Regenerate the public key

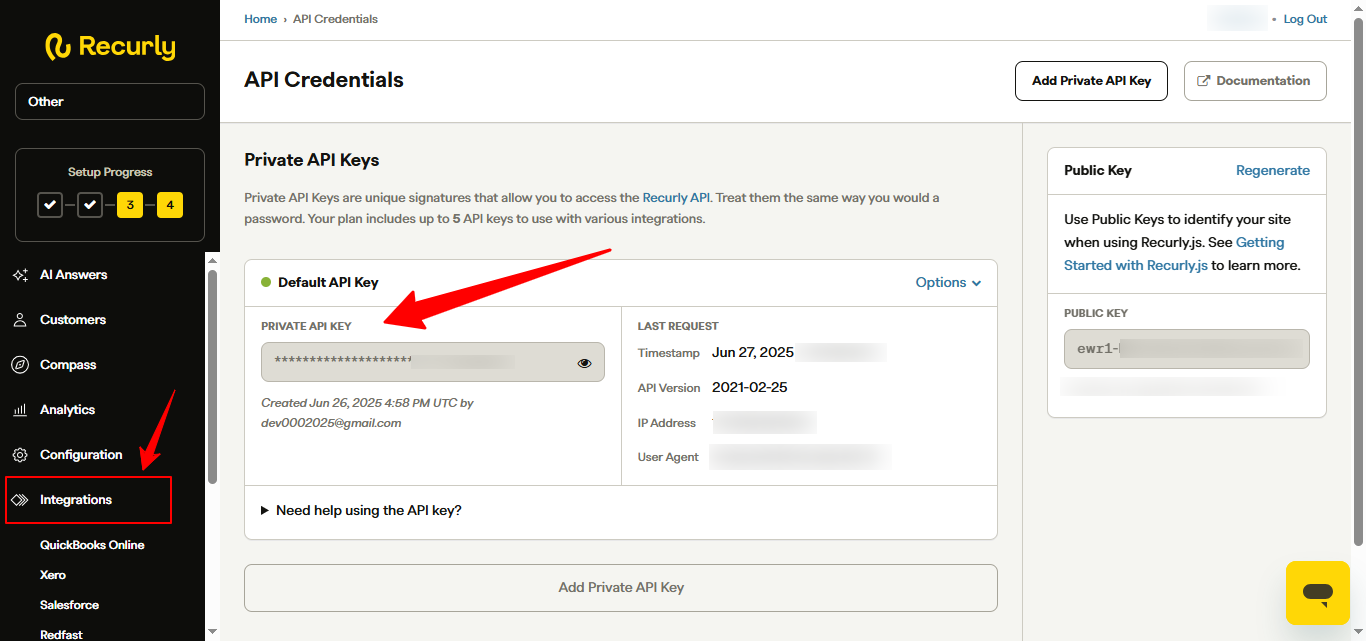1273,171
